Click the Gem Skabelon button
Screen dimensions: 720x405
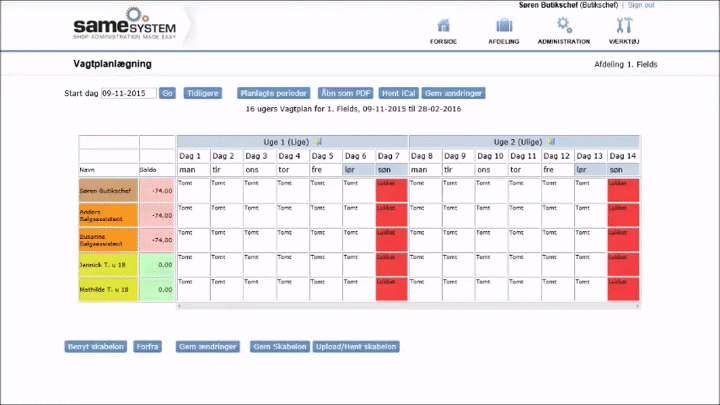[x=278, y=347]
